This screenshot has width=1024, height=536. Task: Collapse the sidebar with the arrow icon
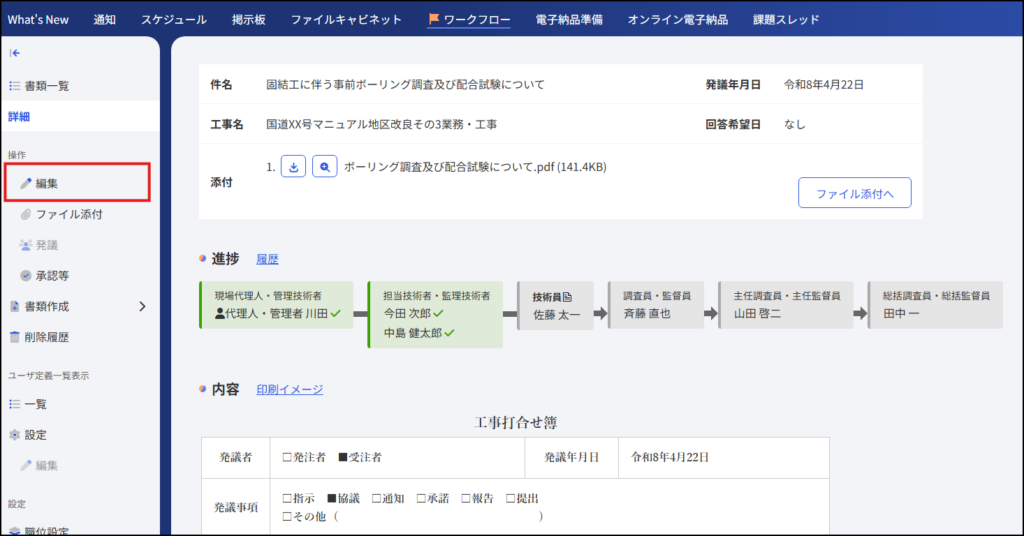[x=15, y=53]
